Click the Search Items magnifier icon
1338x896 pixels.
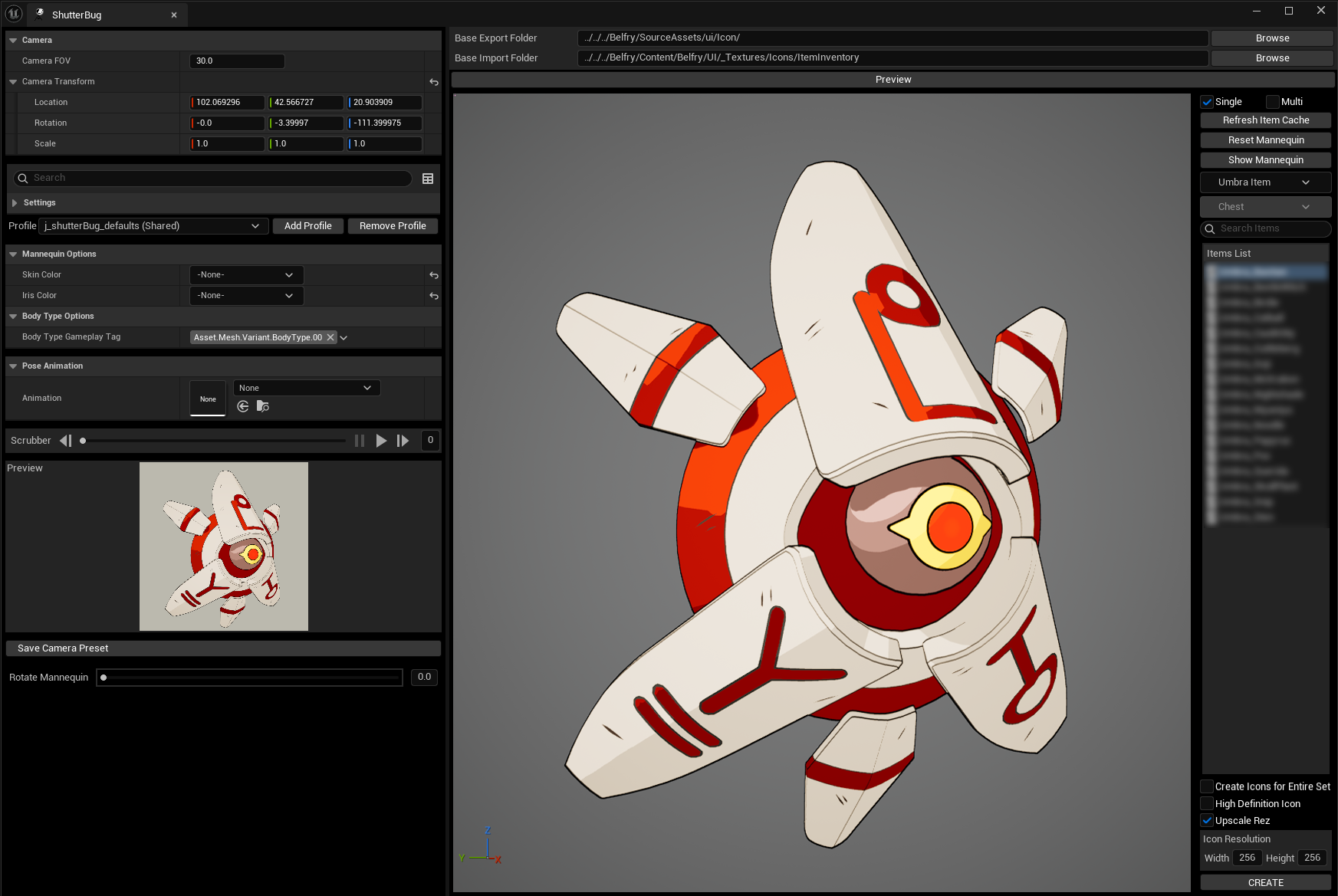click(1210, 229)
